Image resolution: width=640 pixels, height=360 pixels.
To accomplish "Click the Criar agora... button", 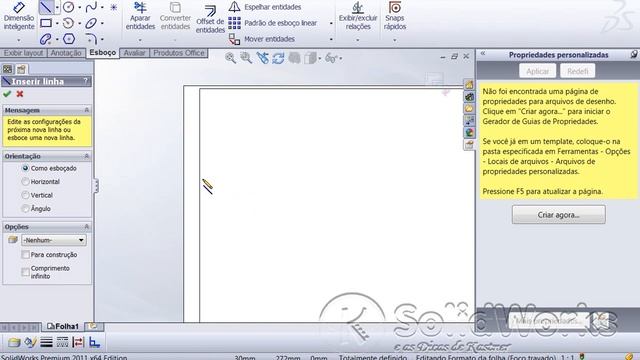I will pyautogui.click(x=559, y=215).
